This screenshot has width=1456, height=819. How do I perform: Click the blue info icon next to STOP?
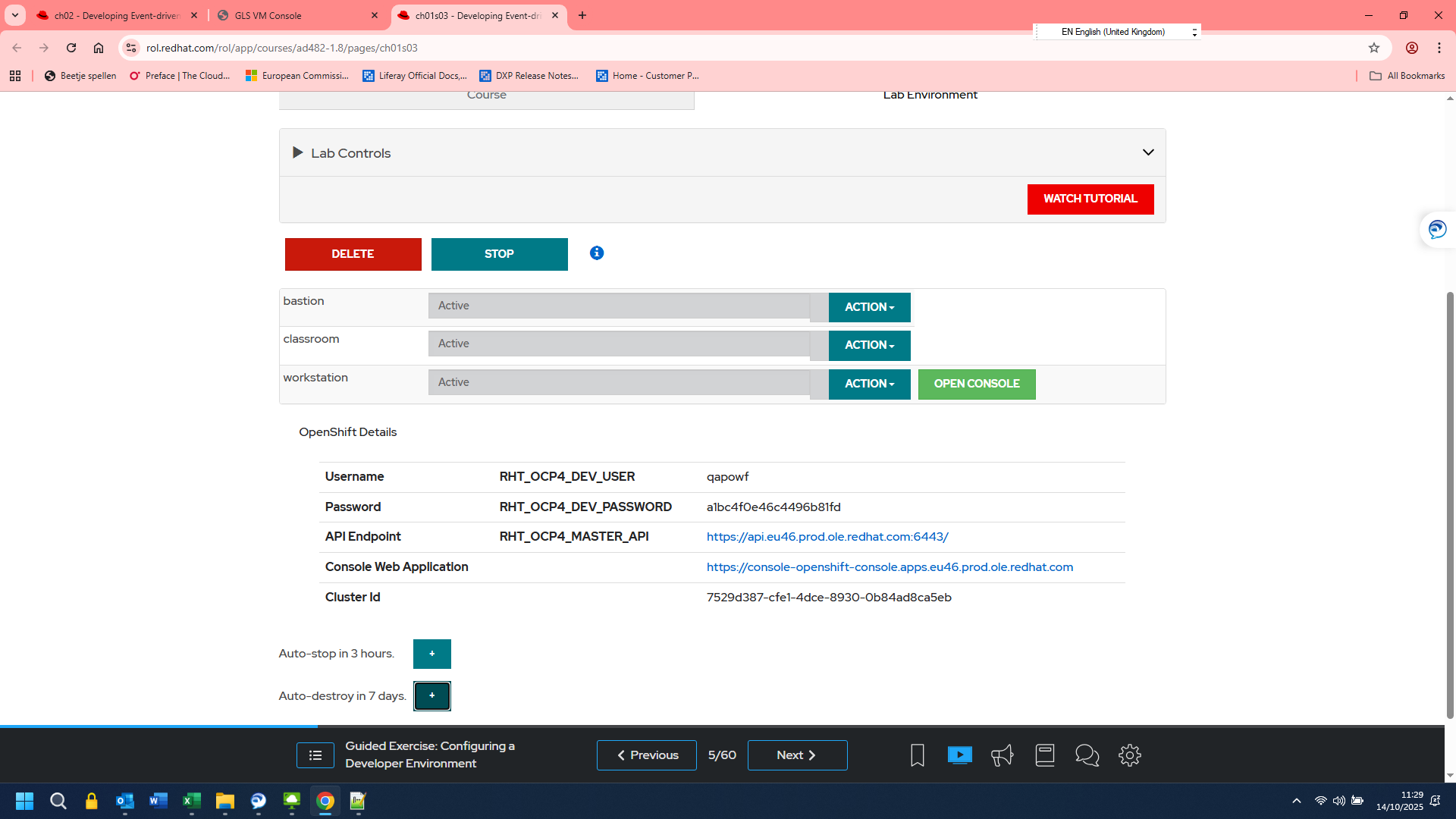point(597,253)
